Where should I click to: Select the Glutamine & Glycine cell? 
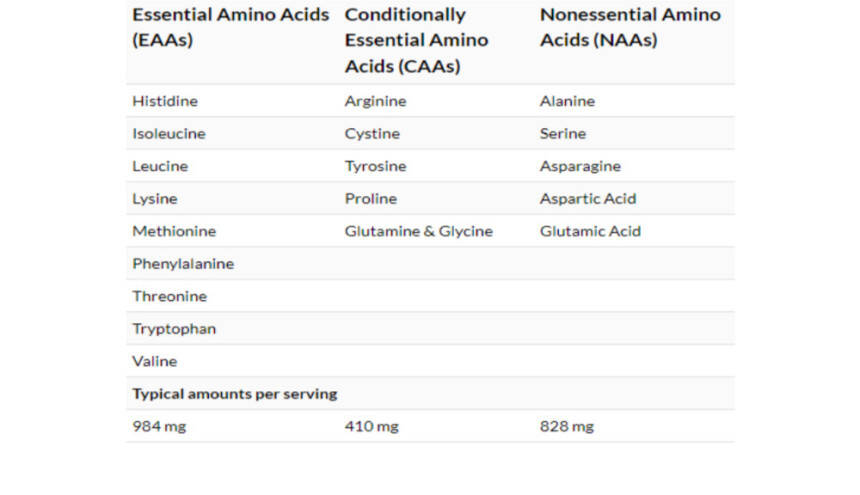tap(419, 231)
